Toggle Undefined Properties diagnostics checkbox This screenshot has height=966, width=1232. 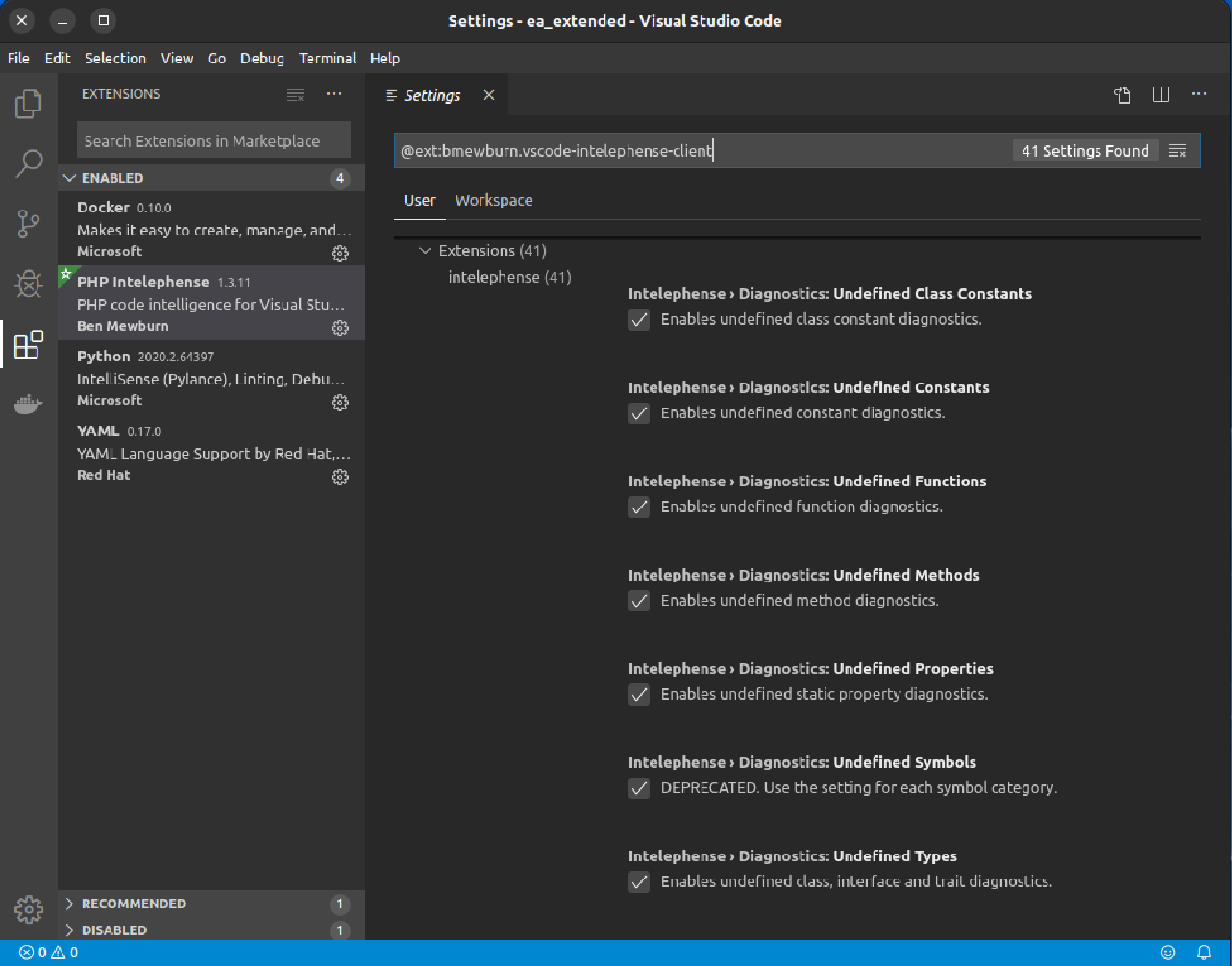tap(639, 694)
